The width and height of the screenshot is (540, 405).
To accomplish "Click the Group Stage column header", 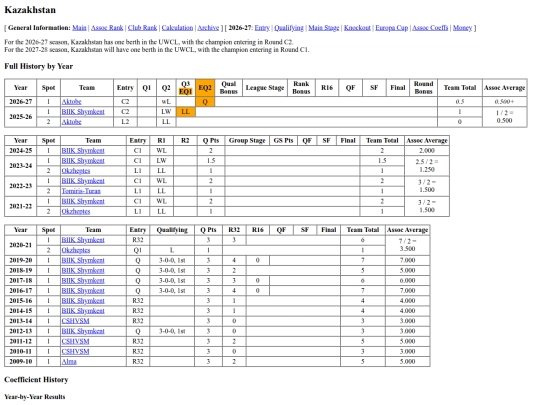I will [247, 141].
